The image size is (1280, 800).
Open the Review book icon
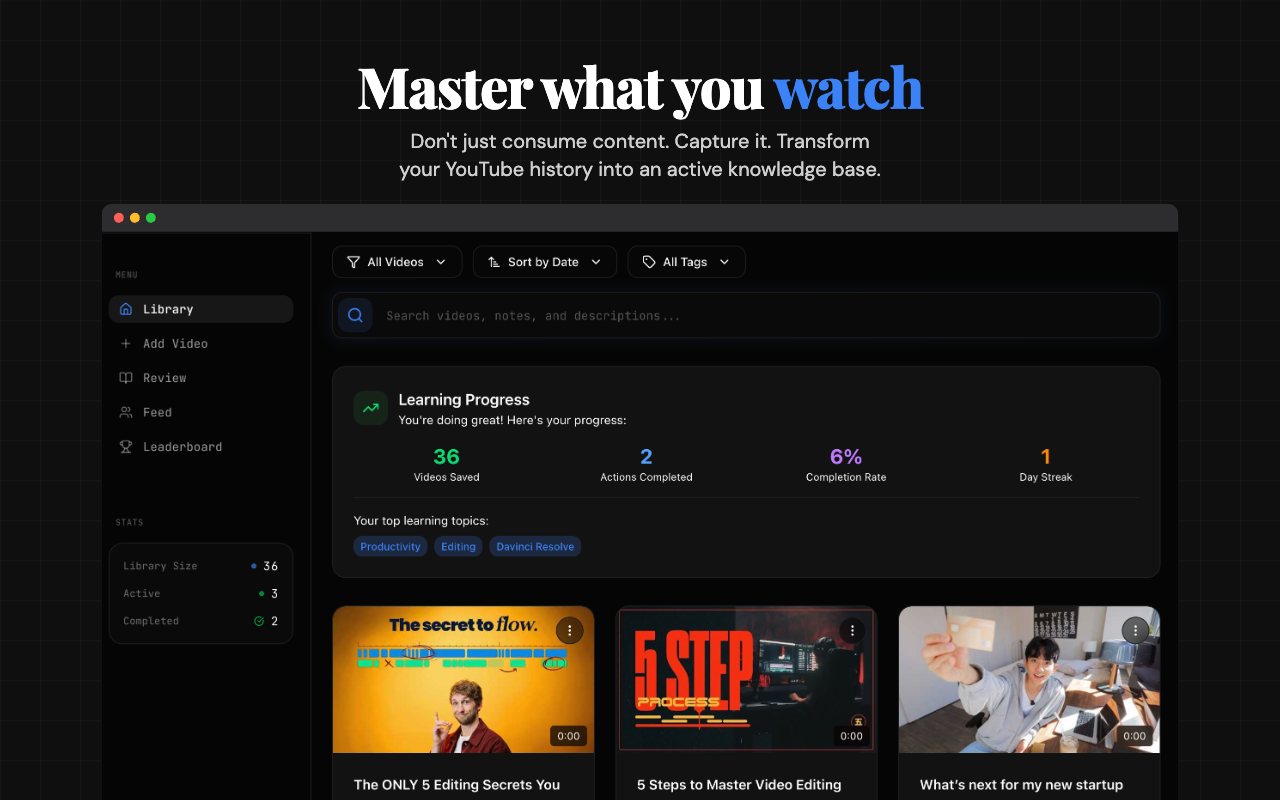pyautogui.click(x=127, y=378)
